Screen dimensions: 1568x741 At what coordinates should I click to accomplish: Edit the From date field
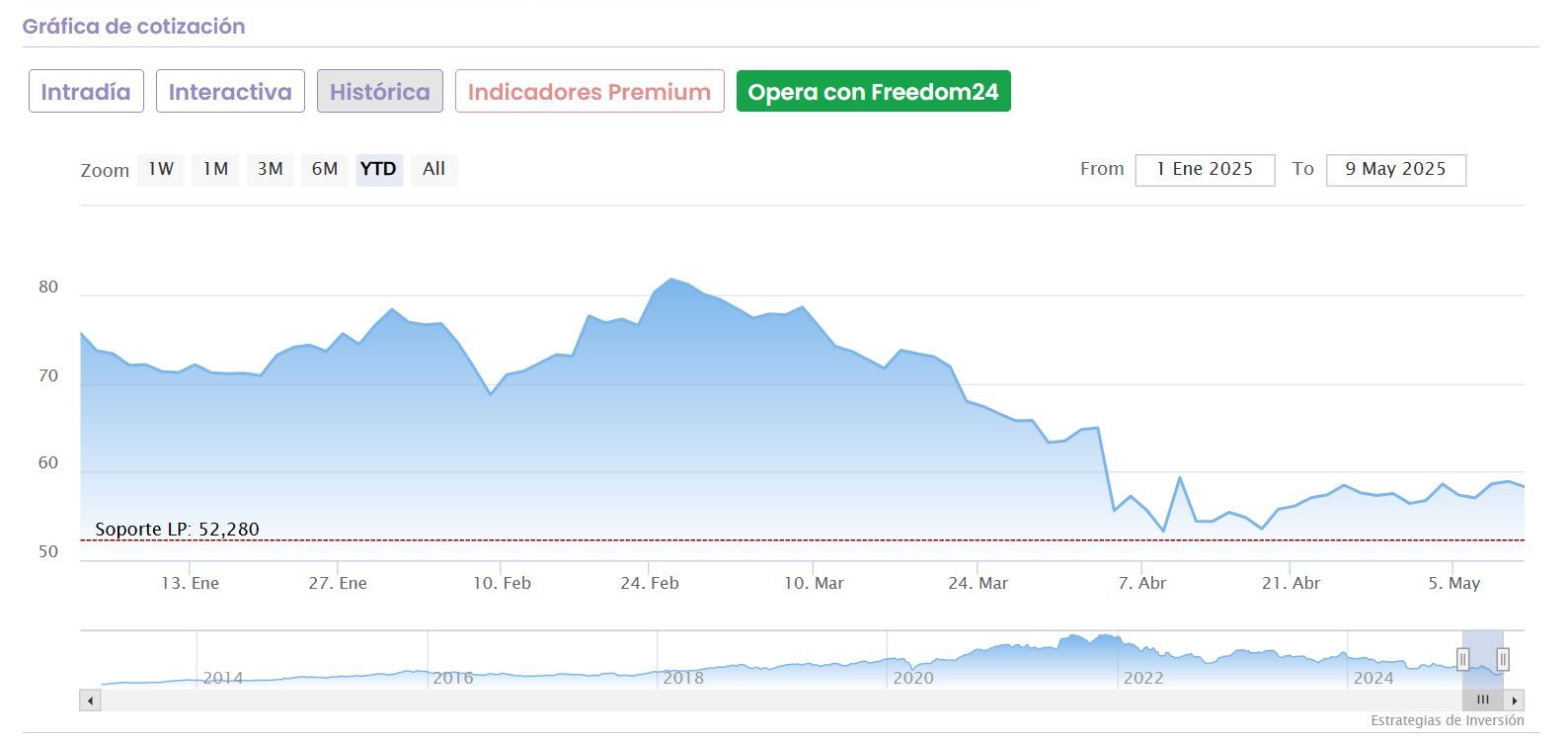pyautogui.click(x=1205, y=170)
